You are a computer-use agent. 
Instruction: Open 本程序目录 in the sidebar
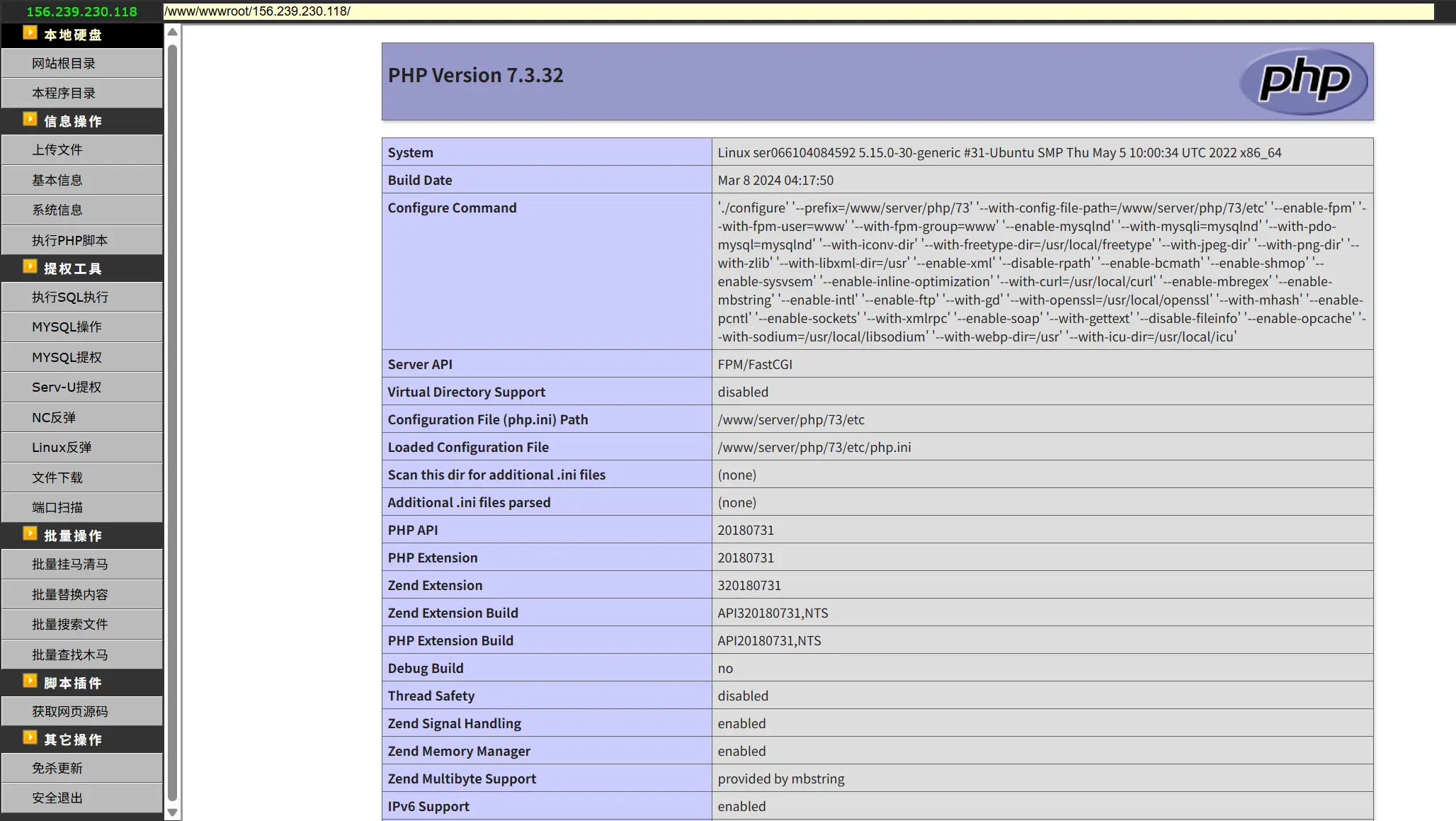pyautogui.click(x=82, y=94)
